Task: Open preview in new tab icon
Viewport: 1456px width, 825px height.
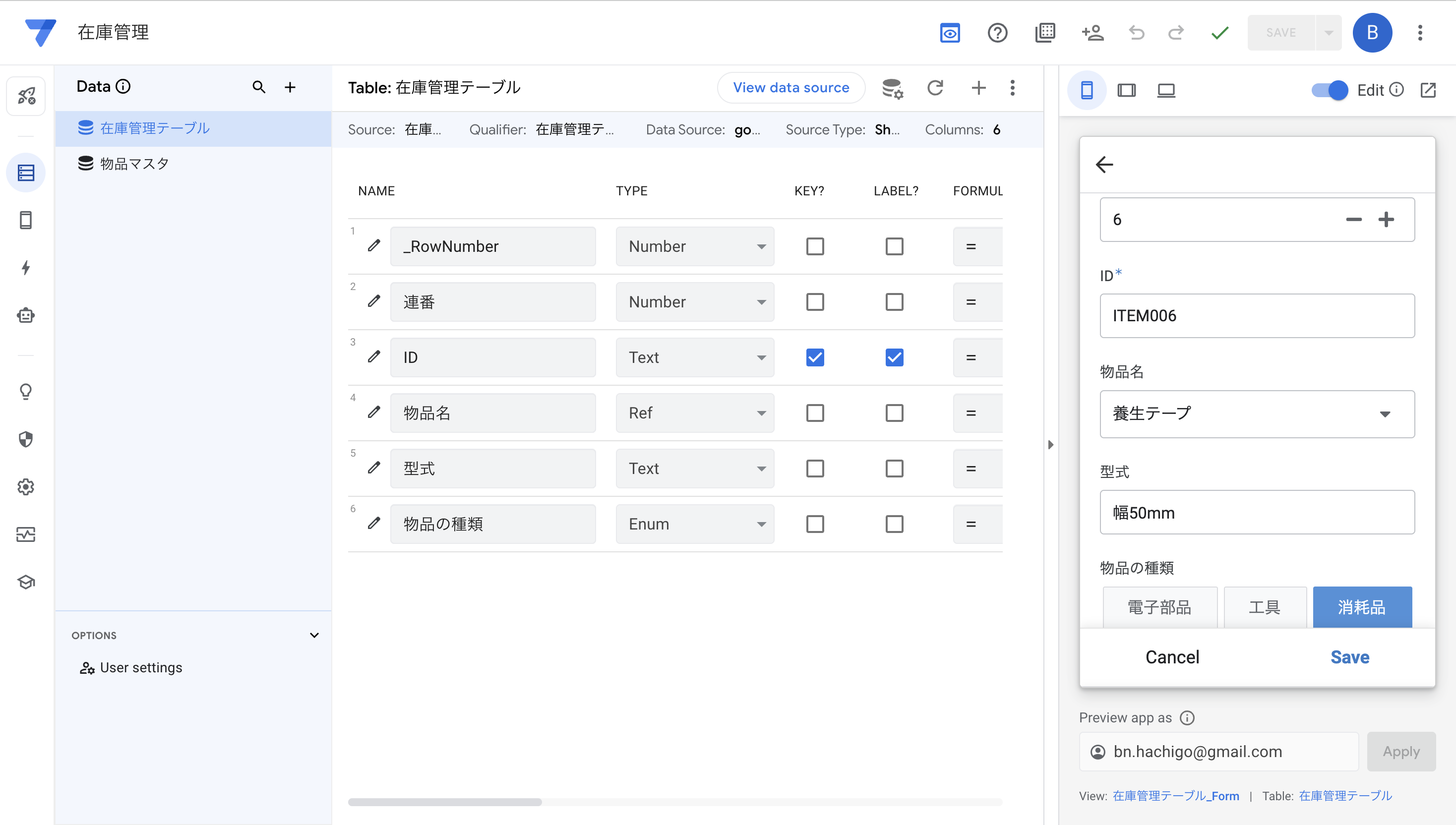Action: tap(1428, 90)
